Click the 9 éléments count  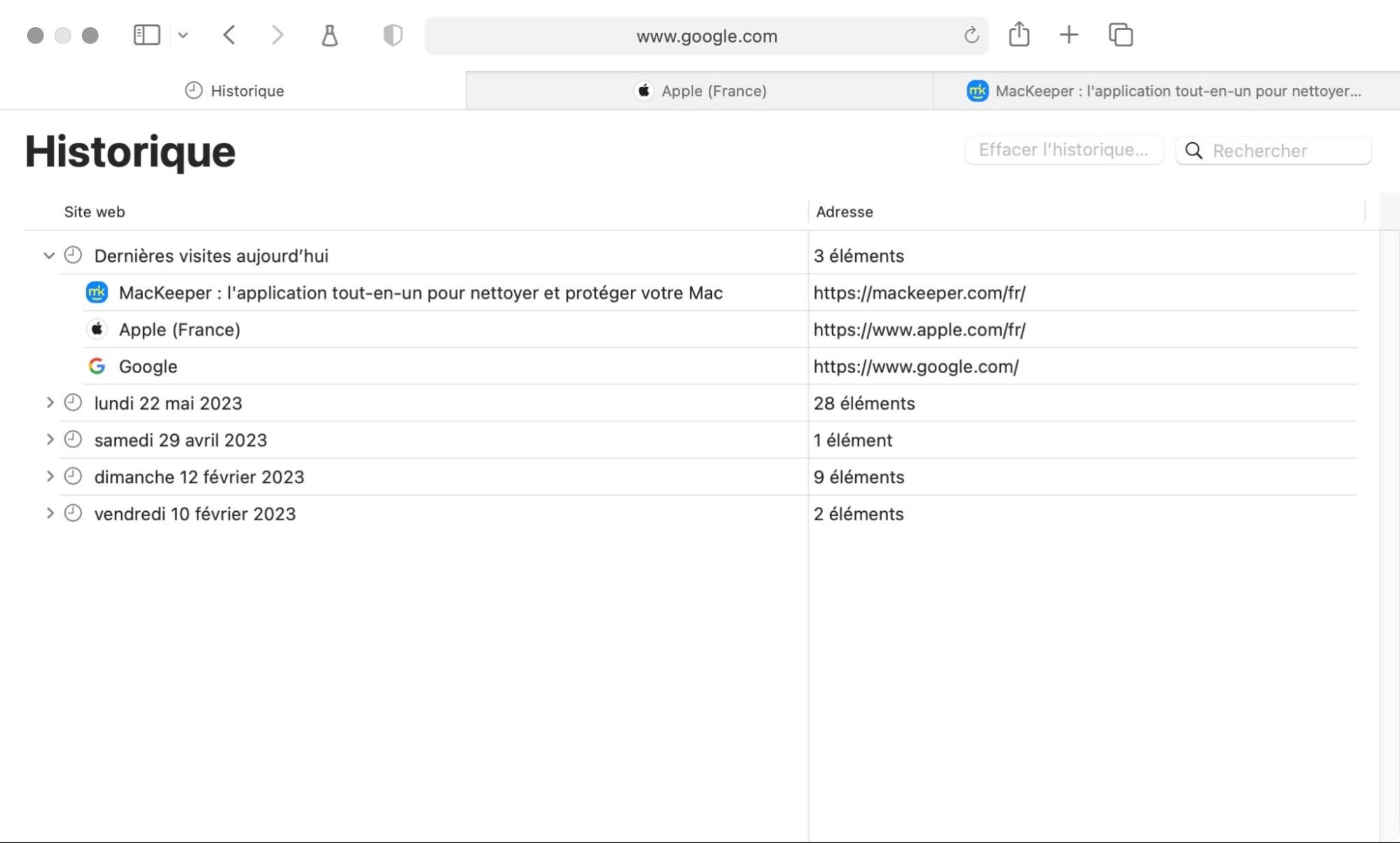859,477
